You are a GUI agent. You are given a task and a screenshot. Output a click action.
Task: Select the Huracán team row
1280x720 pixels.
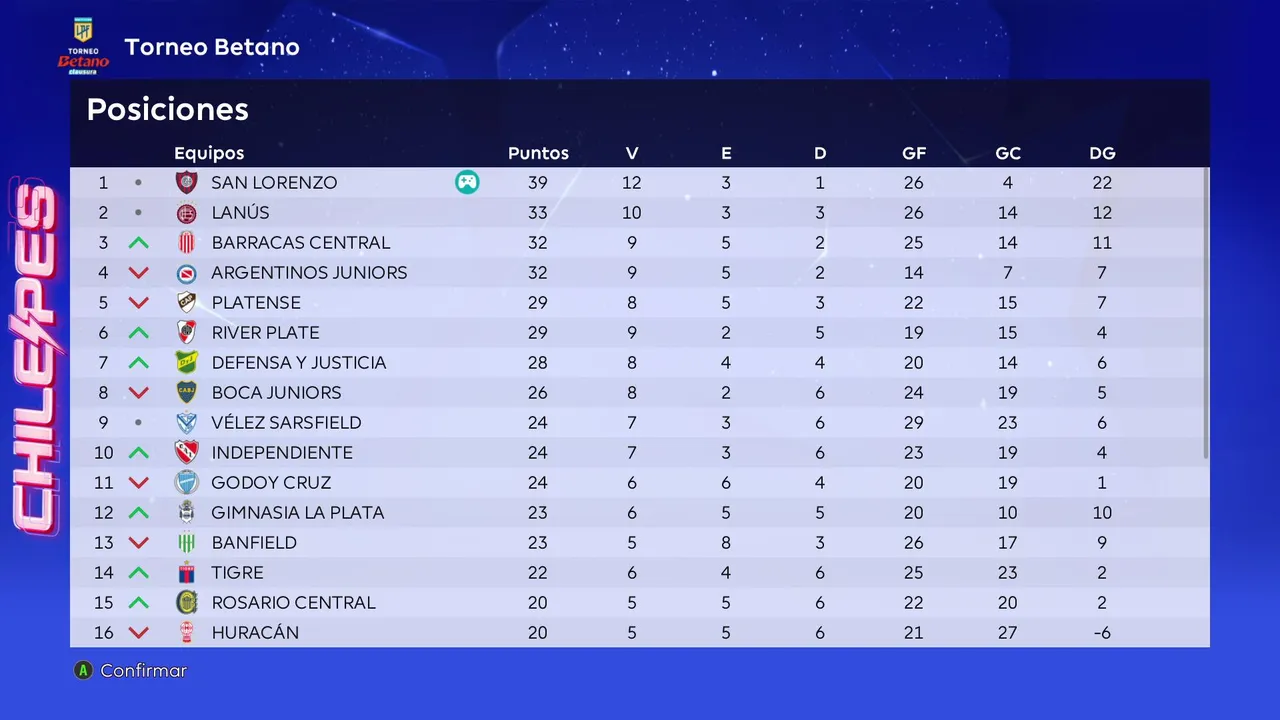[x=640, y=632]
